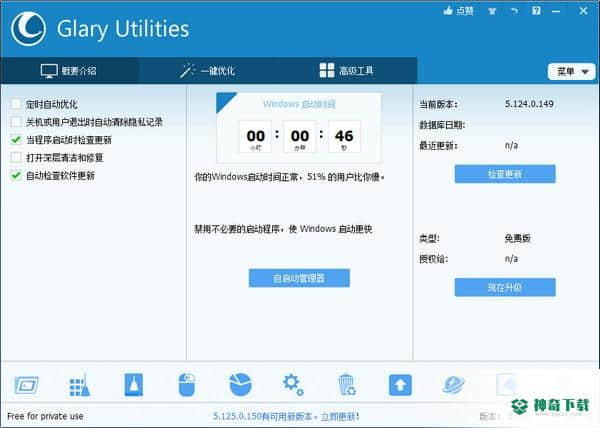Click the Windows 启动时间 panel title
600x428 pixels.
299,104
